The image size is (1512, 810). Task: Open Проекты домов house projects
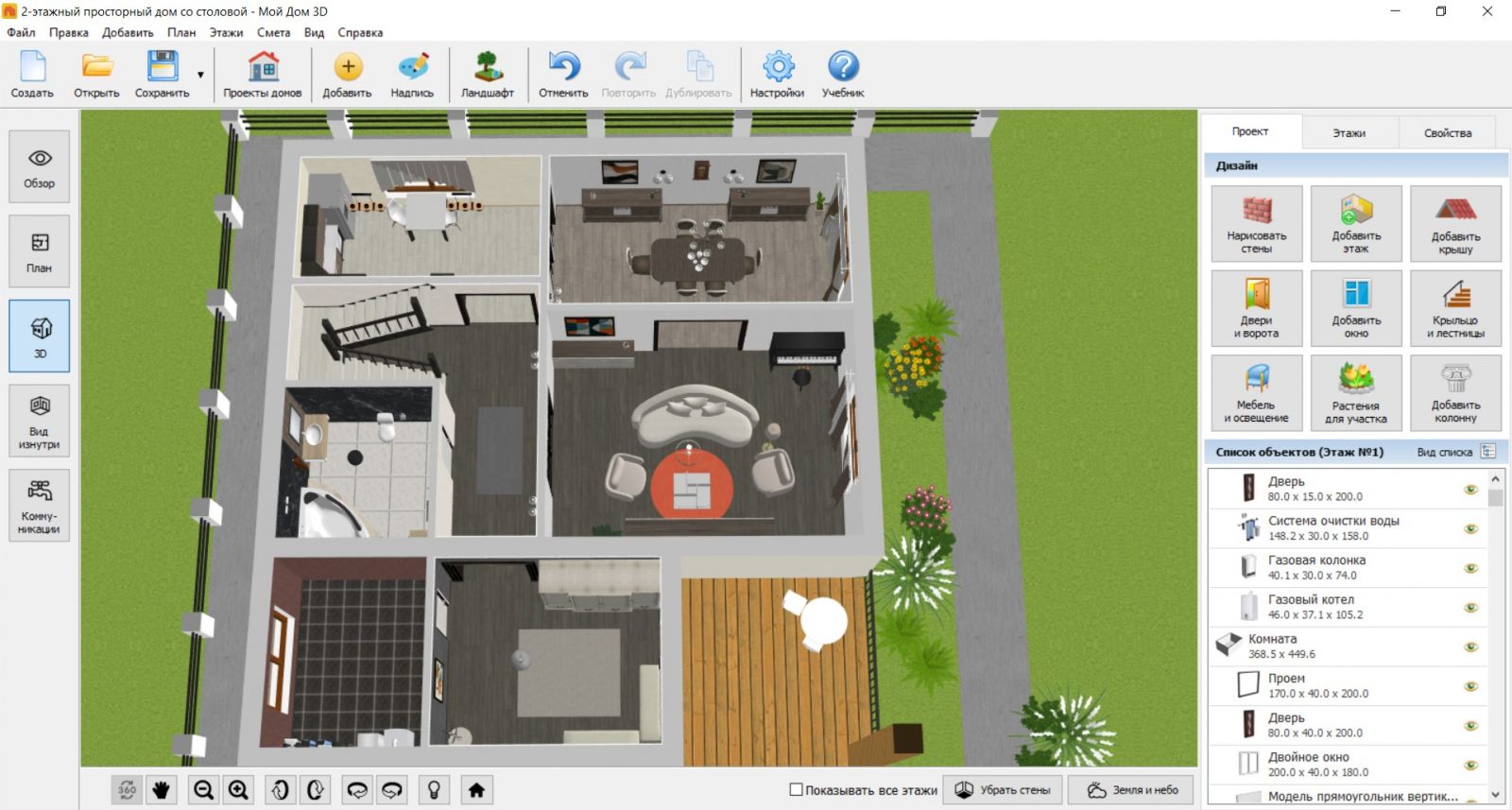(x=262, y=75)
